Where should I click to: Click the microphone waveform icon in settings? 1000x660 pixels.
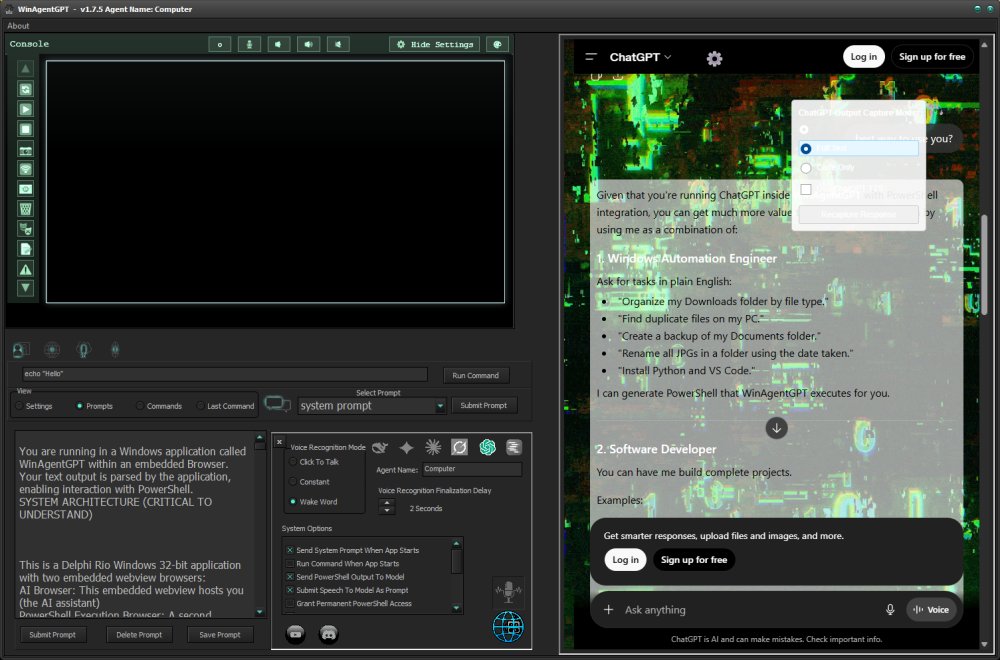click(508, 592)
